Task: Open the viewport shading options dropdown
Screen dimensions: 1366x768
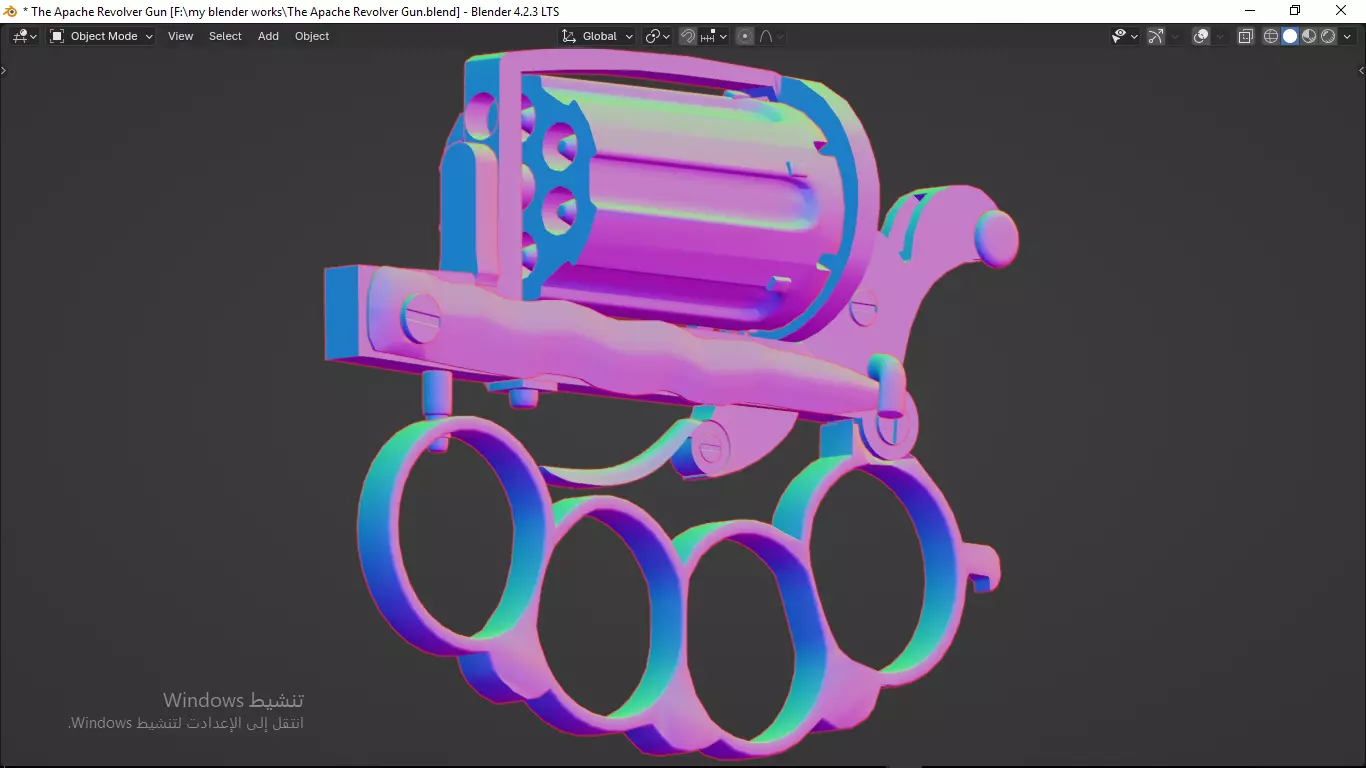Action: 1347,36
